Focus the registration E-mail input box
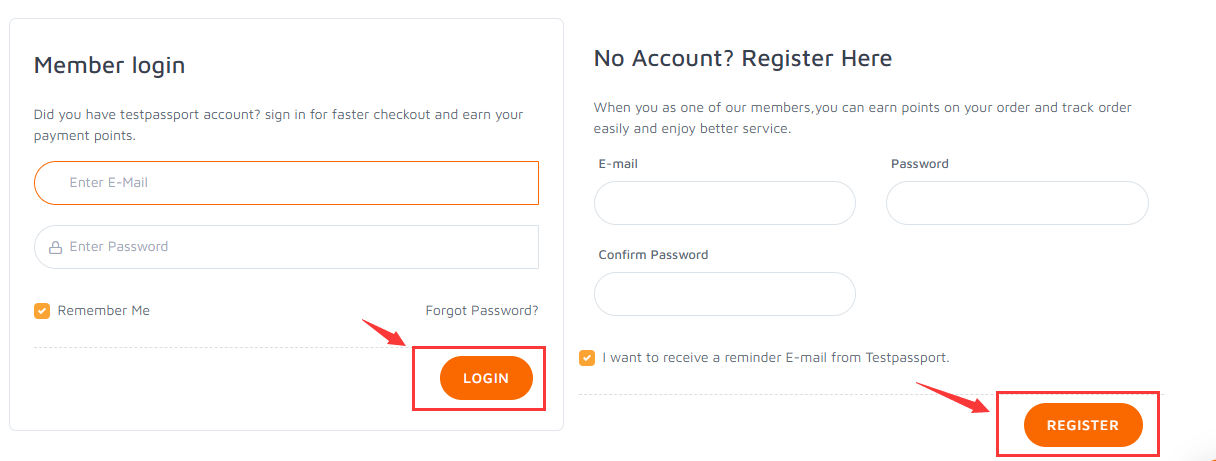Screen dimensions: 1216x461 [725, 203]
